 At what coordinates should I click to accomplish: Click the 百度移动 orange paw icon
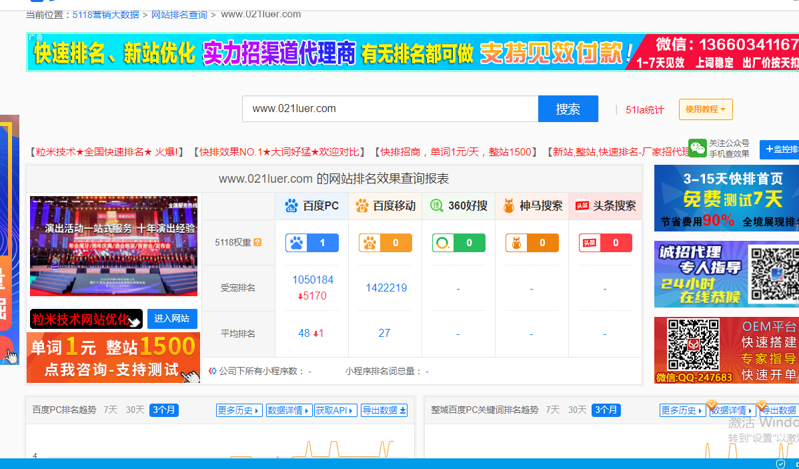point(362,205)
